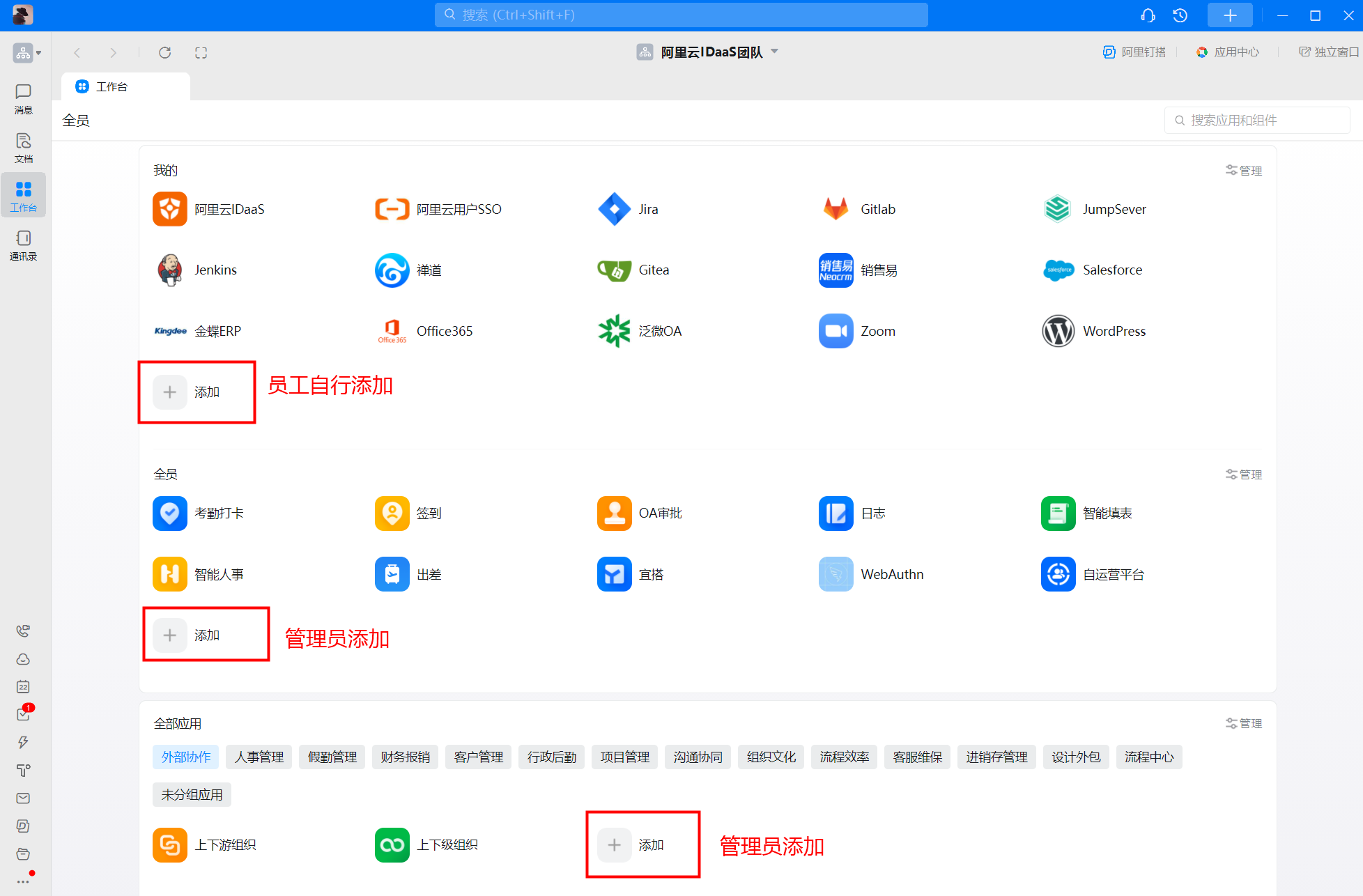1363x896 pixels.
Task: Open the Office365 app
Action: coord(424,331)
